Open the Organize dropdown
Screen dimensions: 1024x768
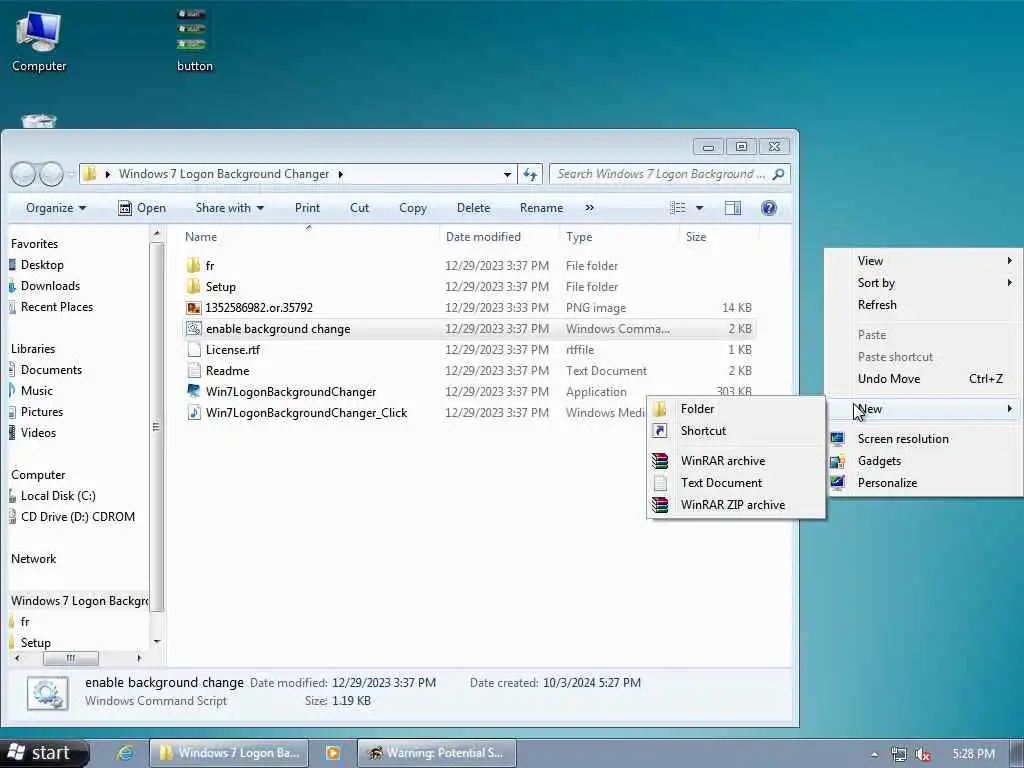(56, 208)
